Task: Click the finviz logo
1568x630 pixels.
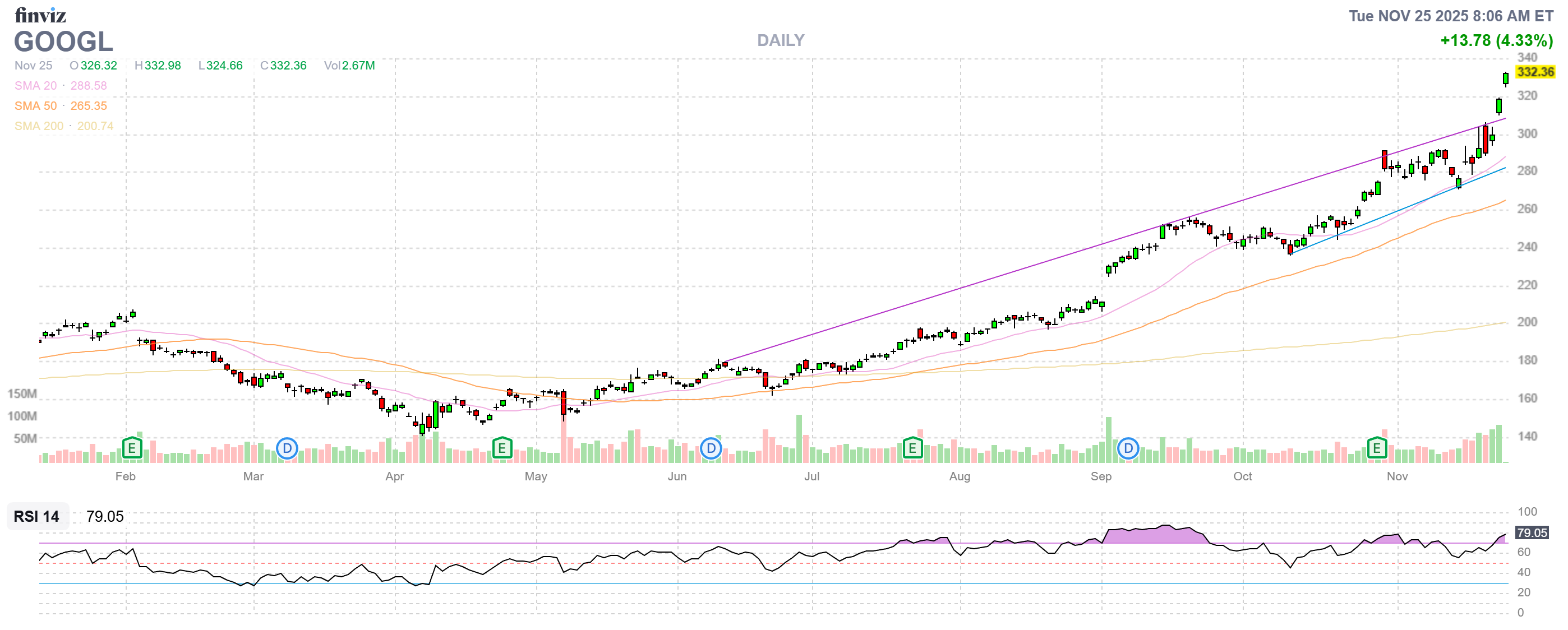Action: 40,15
